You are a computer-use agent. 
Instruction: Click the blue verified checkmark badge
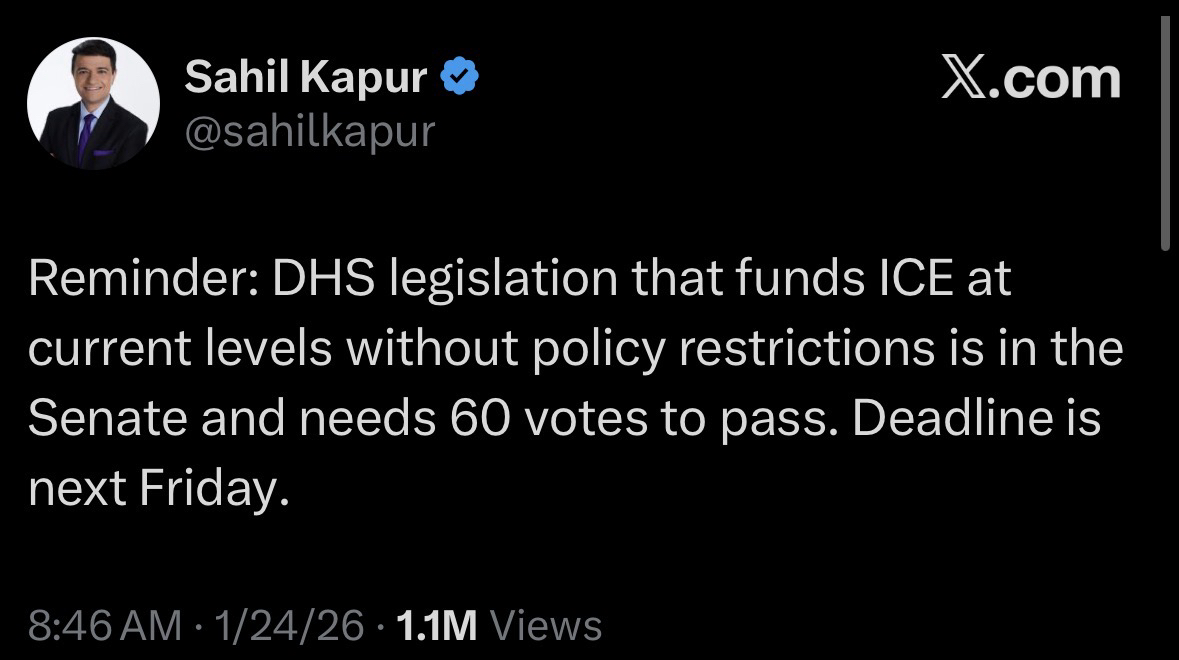point(459,79)
